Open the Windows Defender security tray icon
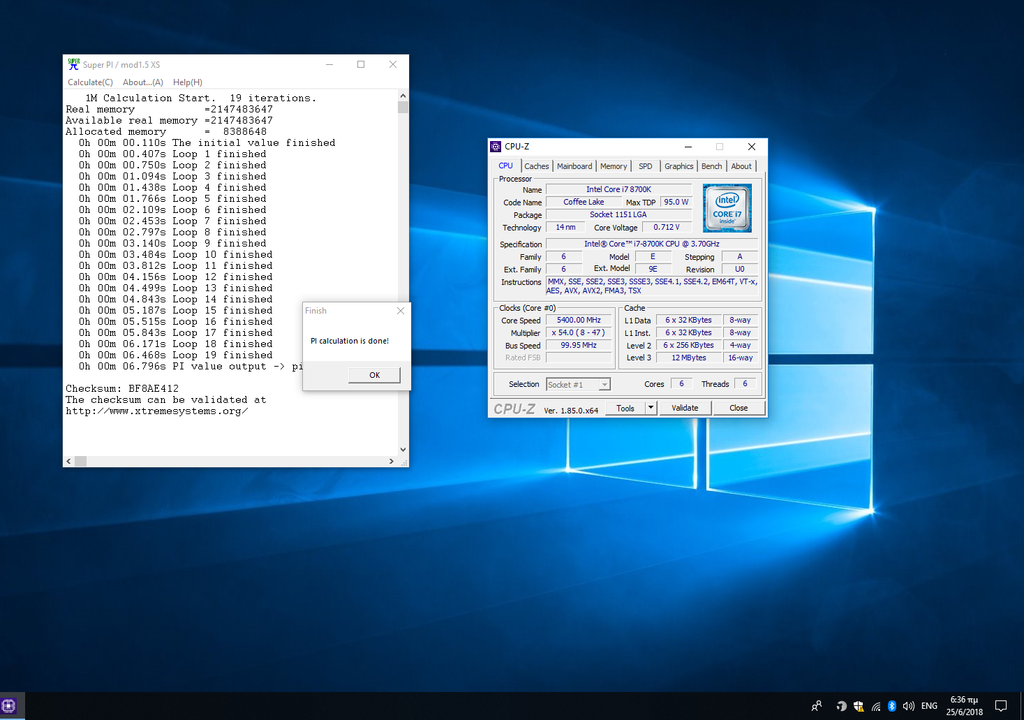This screenshot has height=720, width=1024. [x=858, y=706]
